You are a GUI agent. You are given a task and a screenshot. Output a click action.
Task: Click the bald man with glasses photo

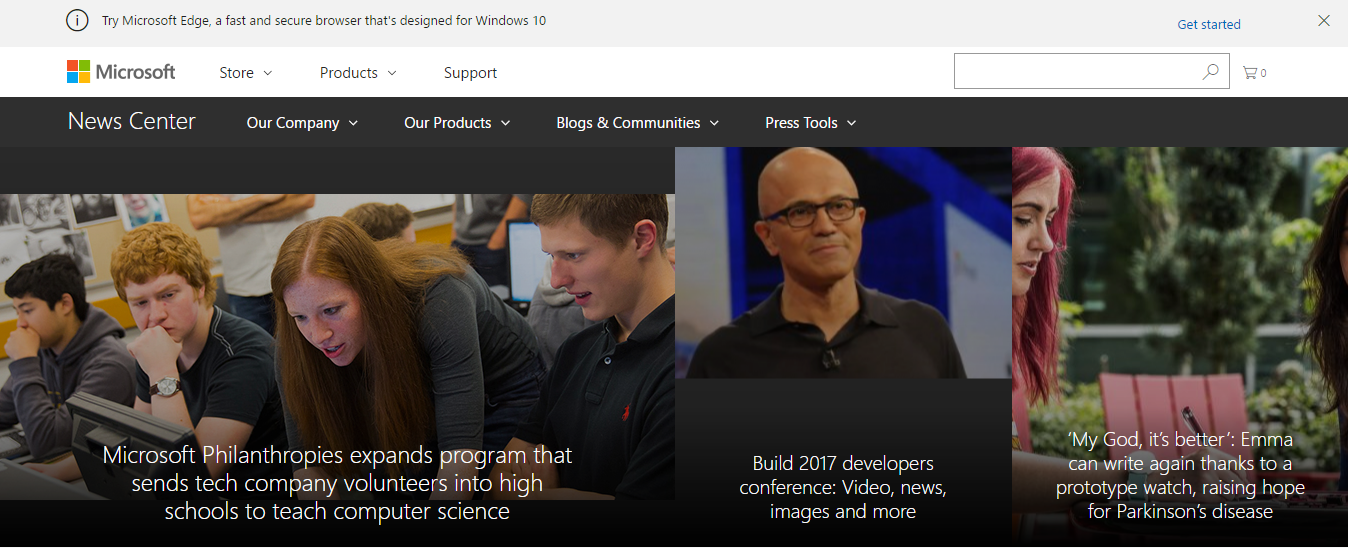[x=843, y=262]
